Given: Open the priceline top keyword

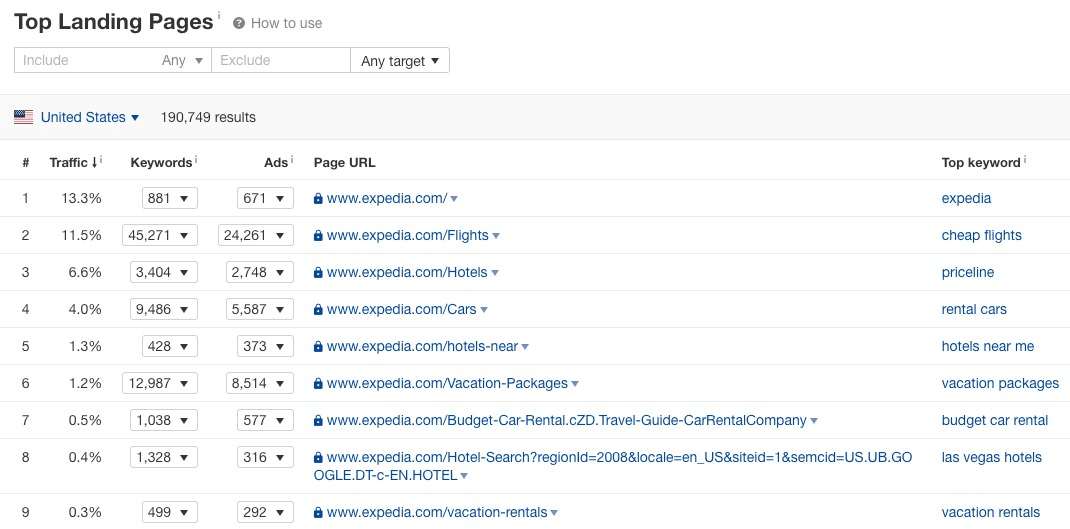Looking at the screenshot, I should point(968,272).
